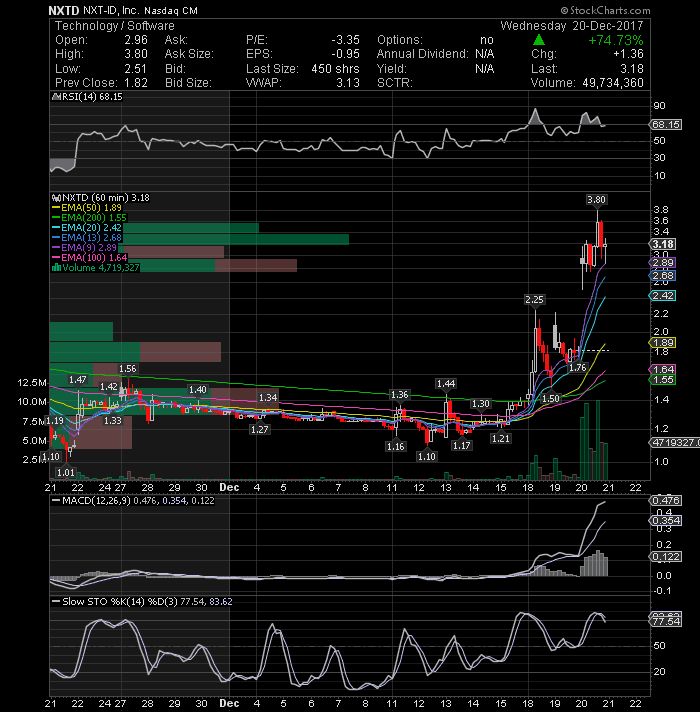
Task: Click the 1.16 low label near Dec 11
Action: click(395, 446)
